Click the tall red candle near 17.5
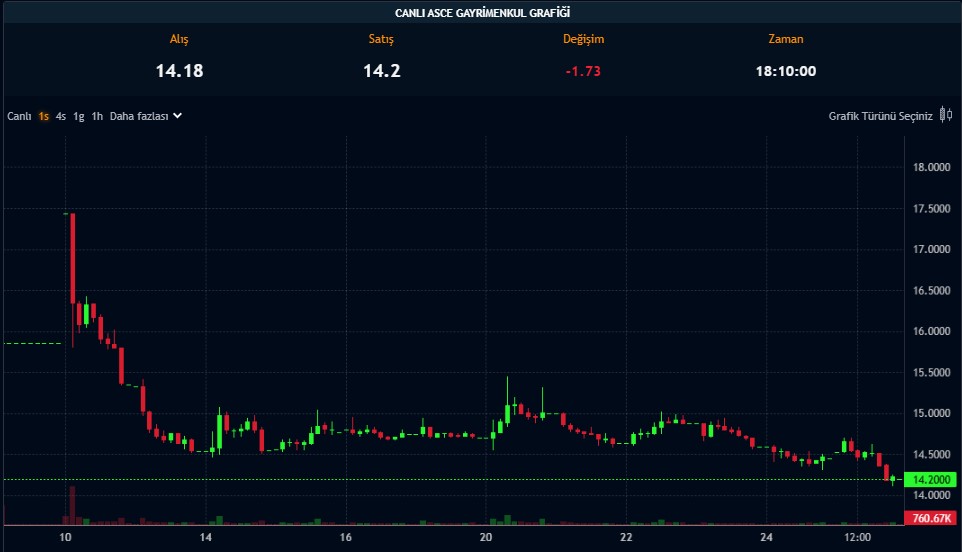Viewport: 962px width, 552px height. (x=73, y=257)
